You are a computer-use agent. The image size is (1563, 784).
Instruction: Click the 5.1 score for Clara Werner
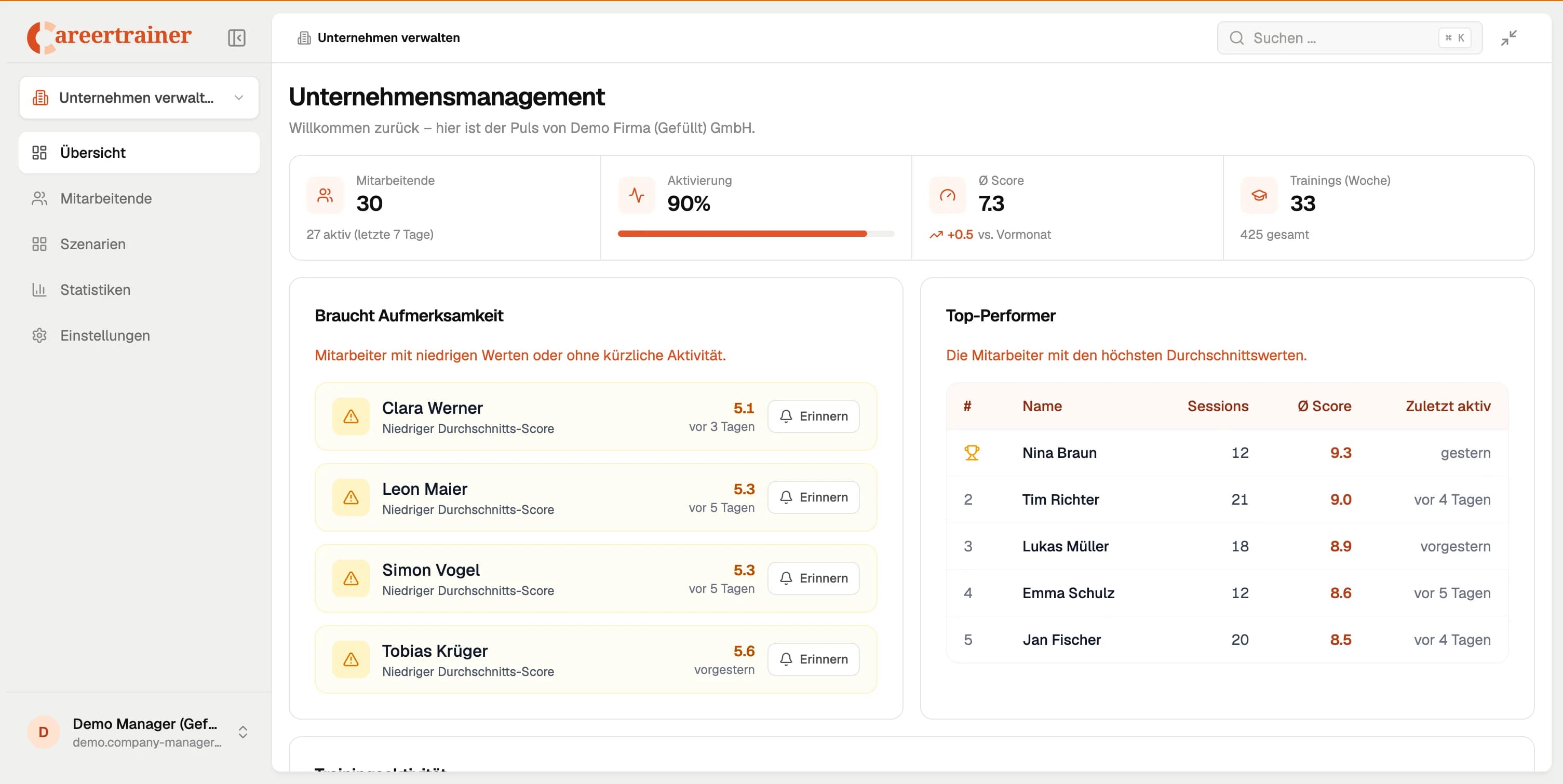click(x=743, y=408)
